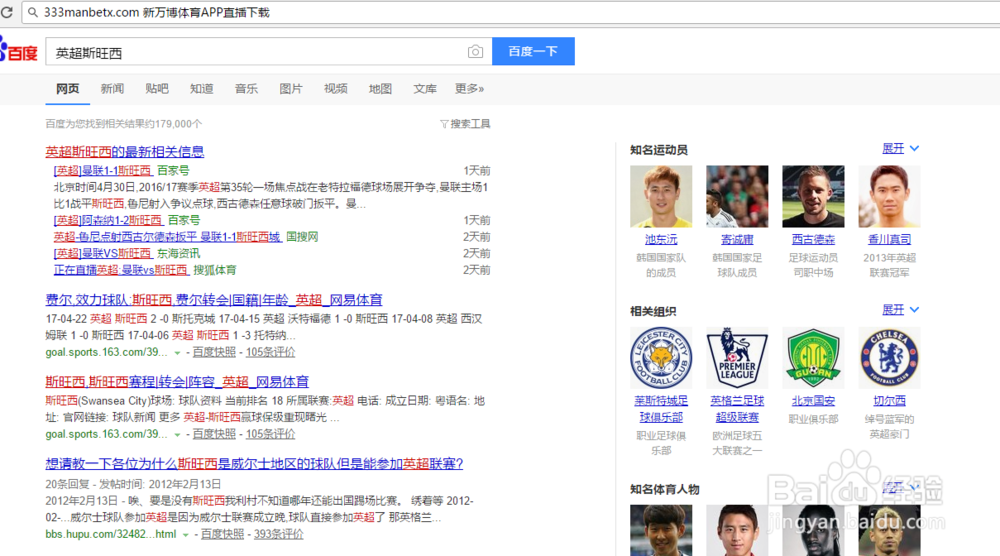Open the [英超]阿森纳1-2斯旺西 news link

pos(108,220)
